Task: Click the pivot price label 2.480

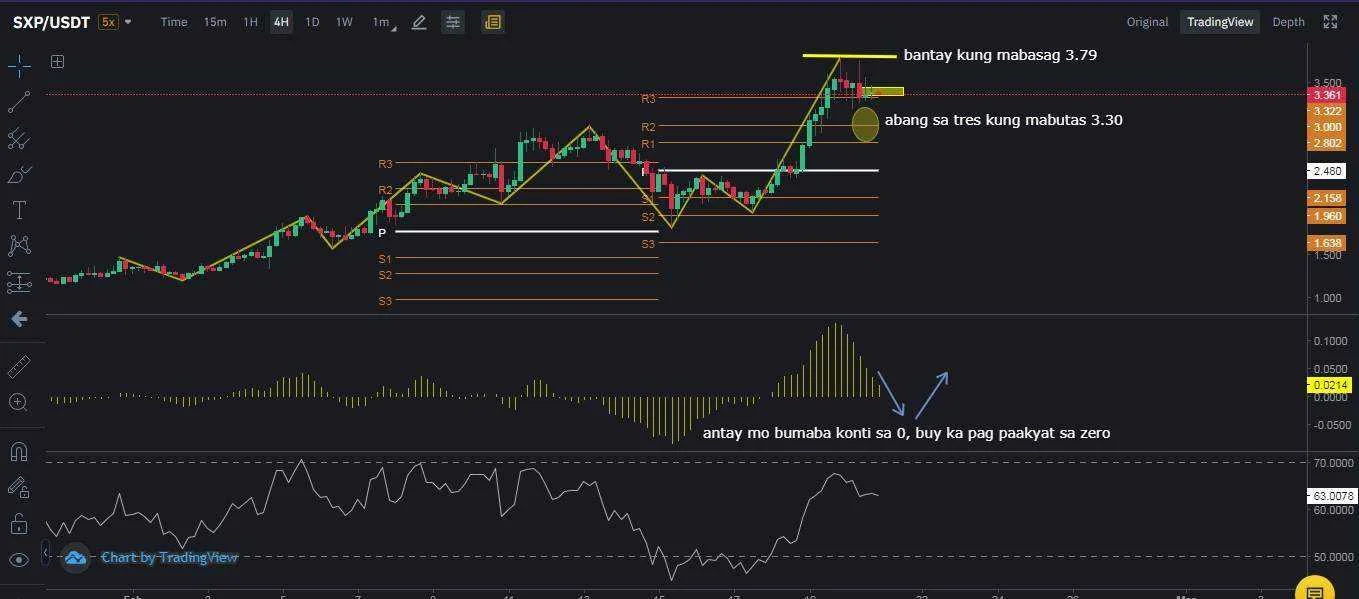Action: [1328, 171]
